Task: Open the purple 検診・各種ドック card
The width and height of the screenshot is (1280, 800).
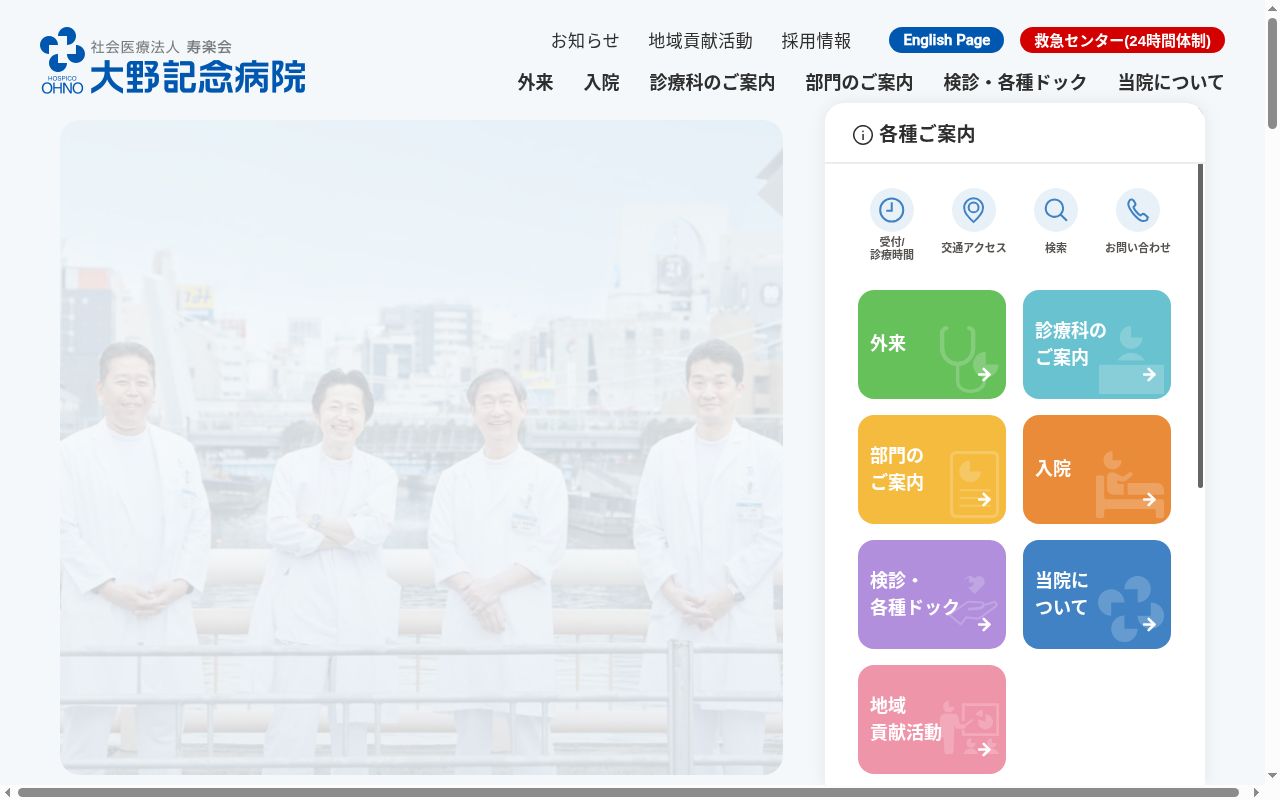Action: [x=932, y=594]
